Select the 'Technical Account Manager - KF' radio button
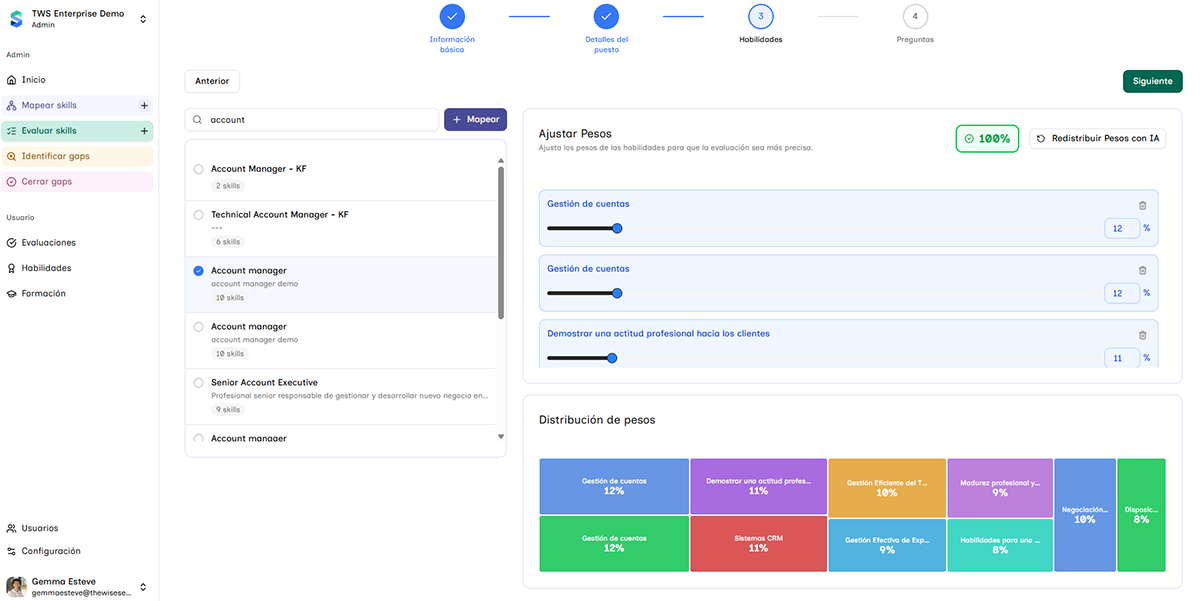1200x601 pixels. click(x=198, y=215)
